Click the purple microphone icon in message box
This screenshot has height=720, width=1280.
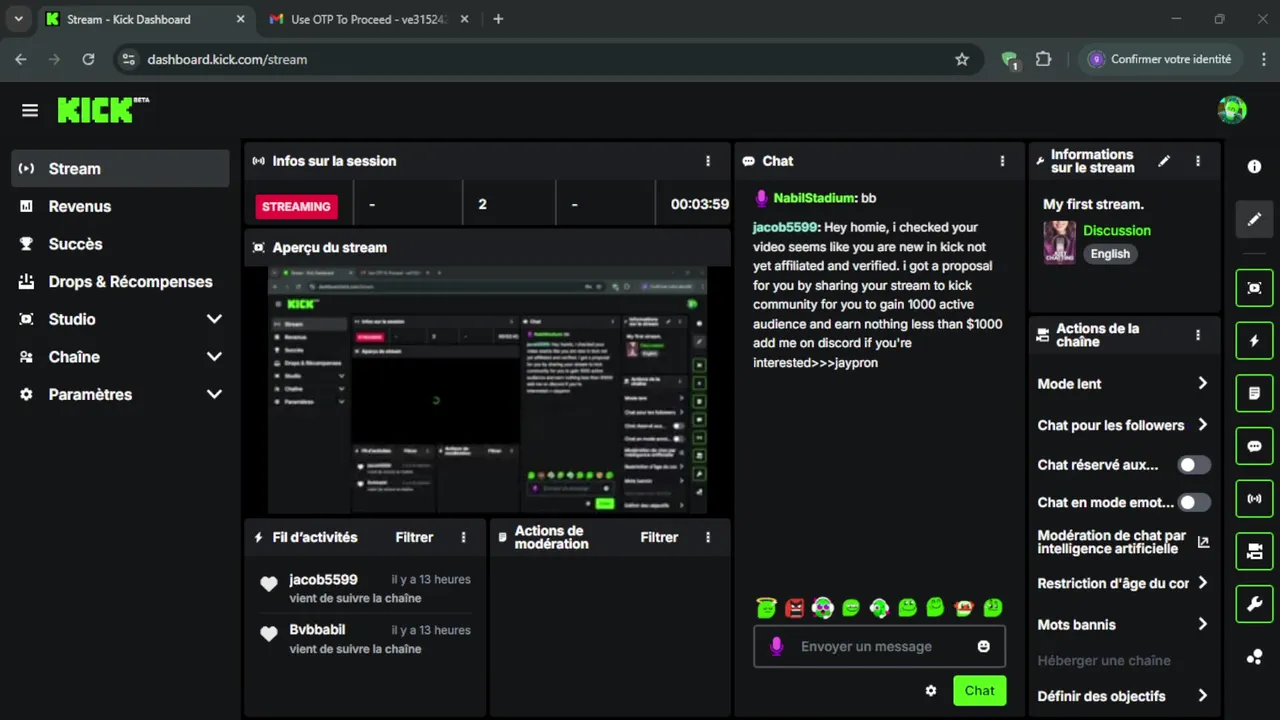(x=776, y=647)
